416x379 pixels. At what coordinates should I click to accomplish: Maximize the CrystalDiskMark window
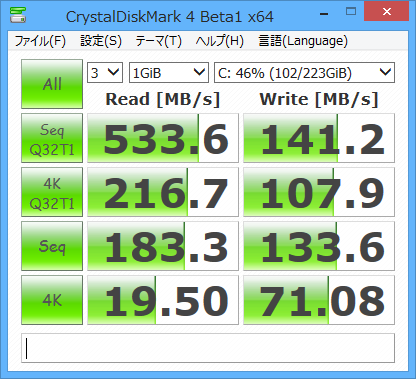[351, 12]
